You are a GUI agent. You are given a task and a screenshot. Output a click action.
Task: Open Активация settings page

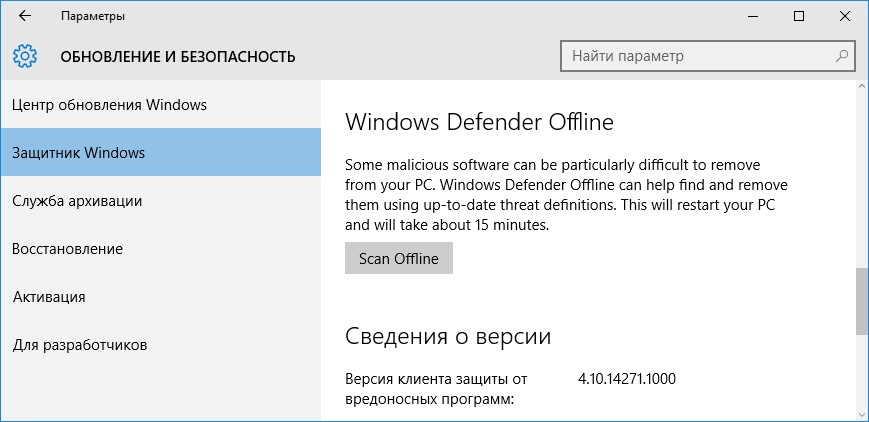tap(160, 297)
